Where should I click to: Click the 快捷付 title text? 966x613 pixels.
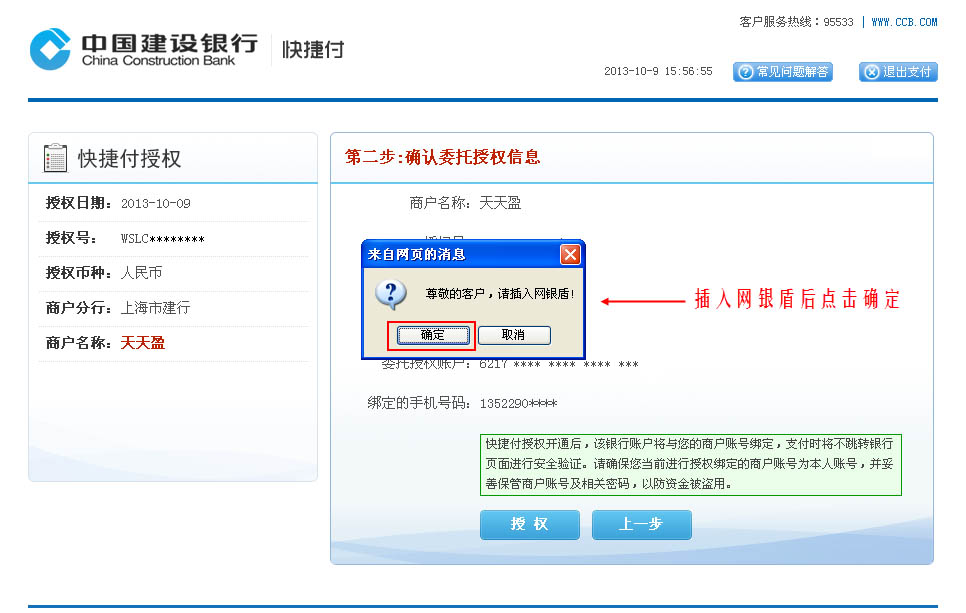pos(313,50)
